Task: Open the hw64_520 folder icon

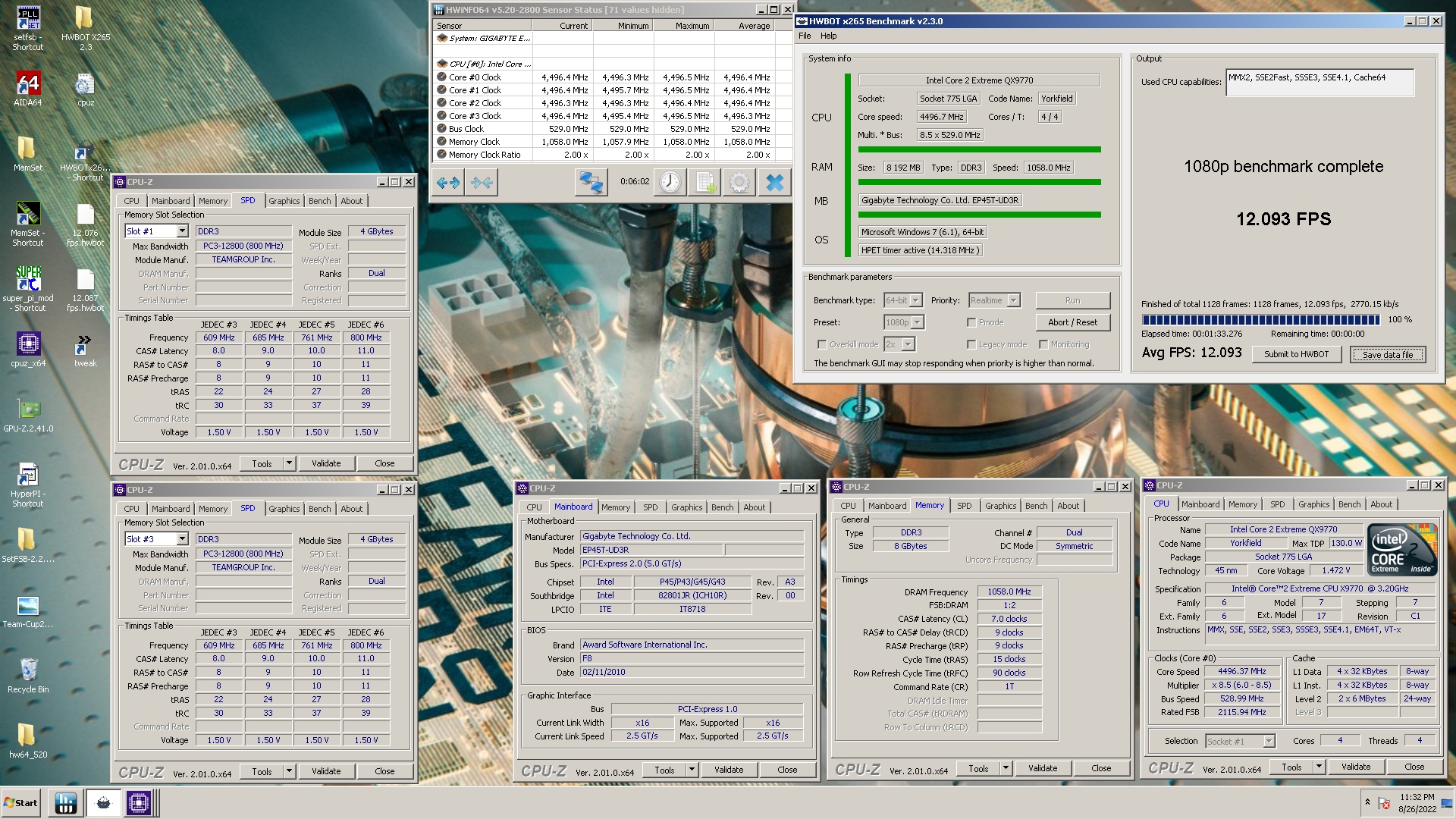Action: 28,741
